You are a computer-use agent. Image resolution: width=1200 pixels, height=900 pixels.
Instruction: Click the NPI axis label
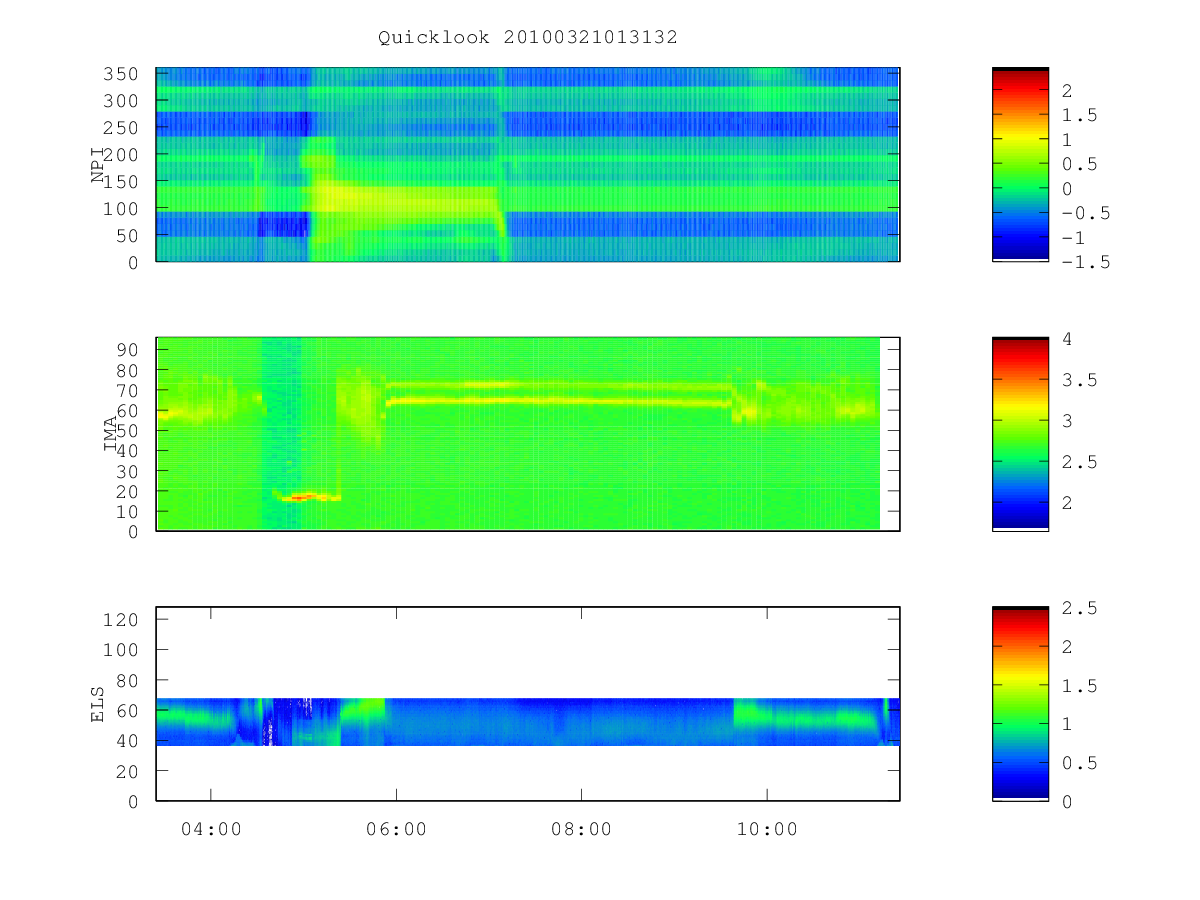(x=98, y=166)
